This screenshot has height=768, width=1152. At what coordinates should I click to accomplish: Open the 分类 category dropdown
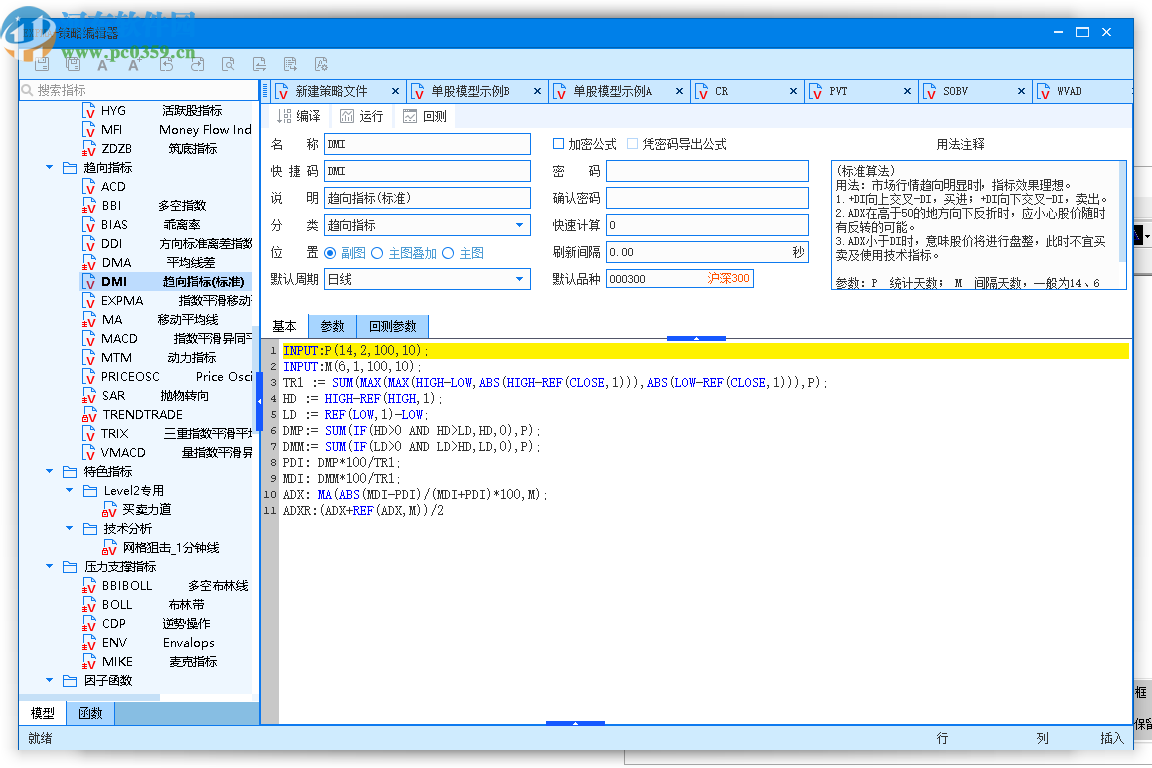click(520, 225)
